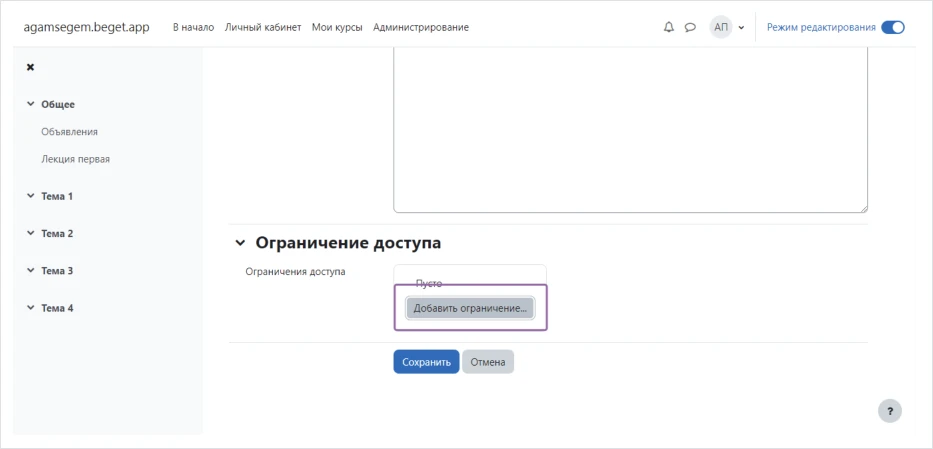The width and height of the screenshot is (933, 449).
Task: Collapse the Тема 4 chevron
Action: click(x=30, y=308)
